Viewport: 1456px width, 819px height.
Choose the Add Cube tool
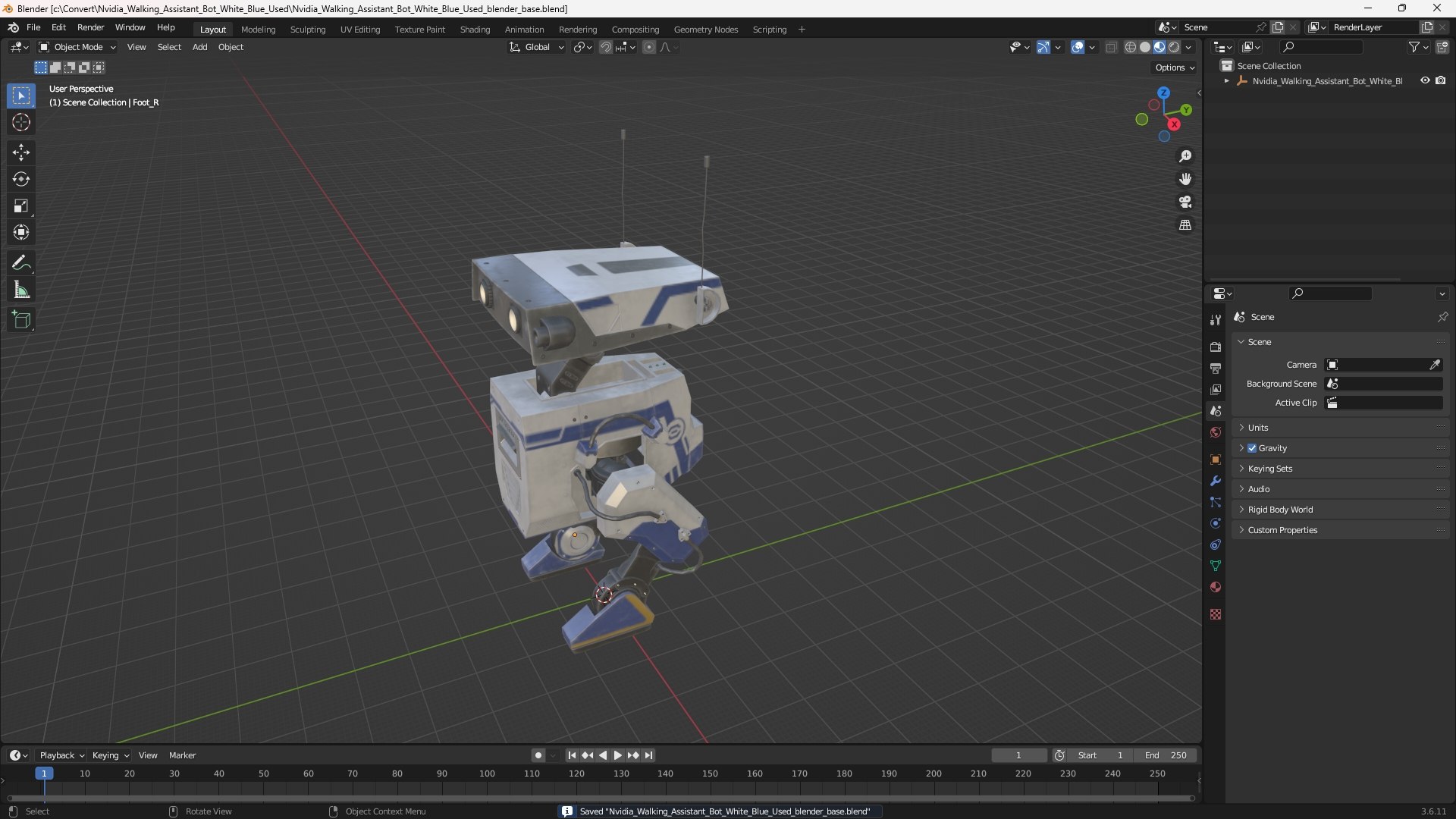[x=21, y=320]
